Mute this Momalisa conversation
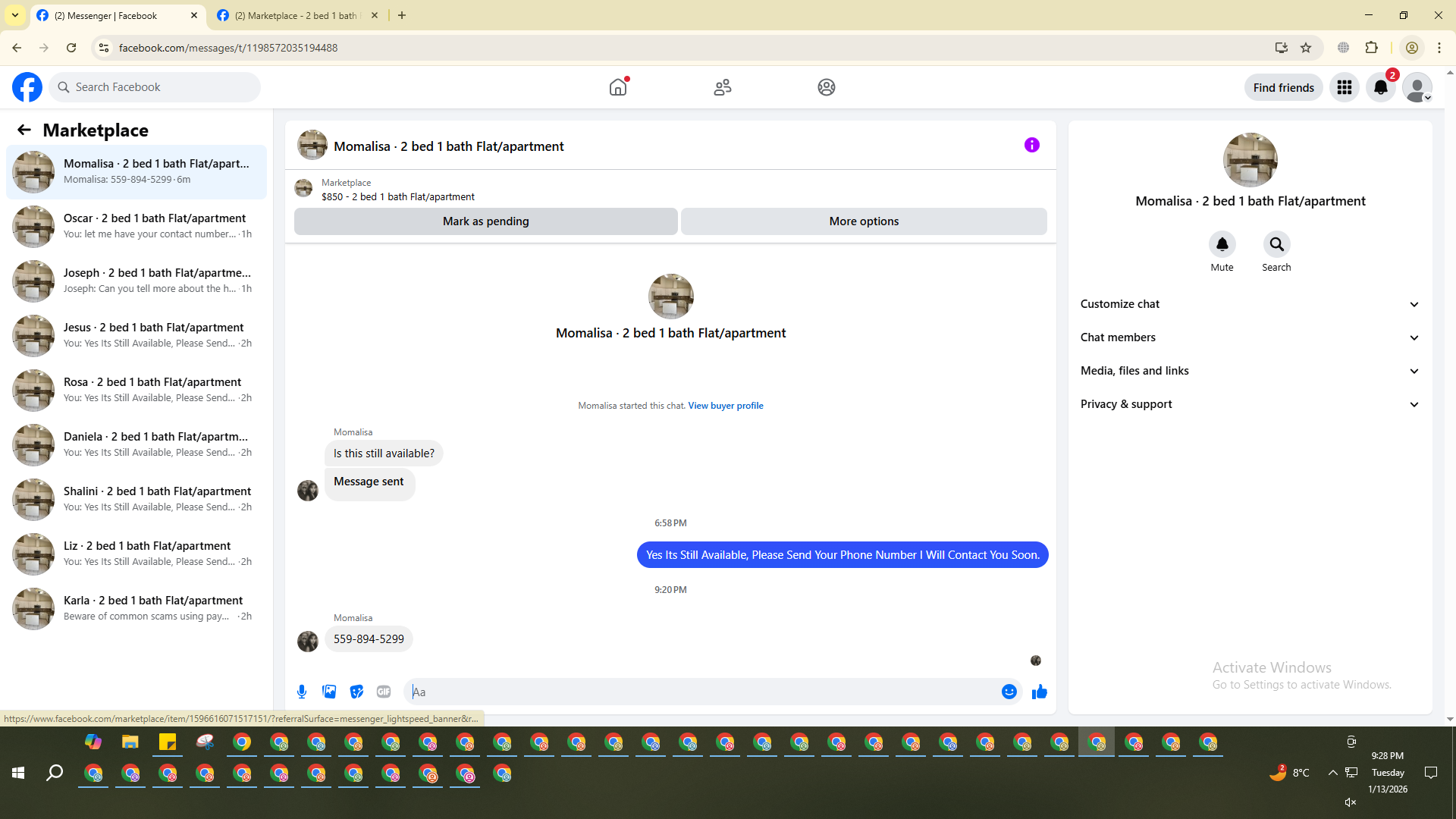 tap(1222, 244)
